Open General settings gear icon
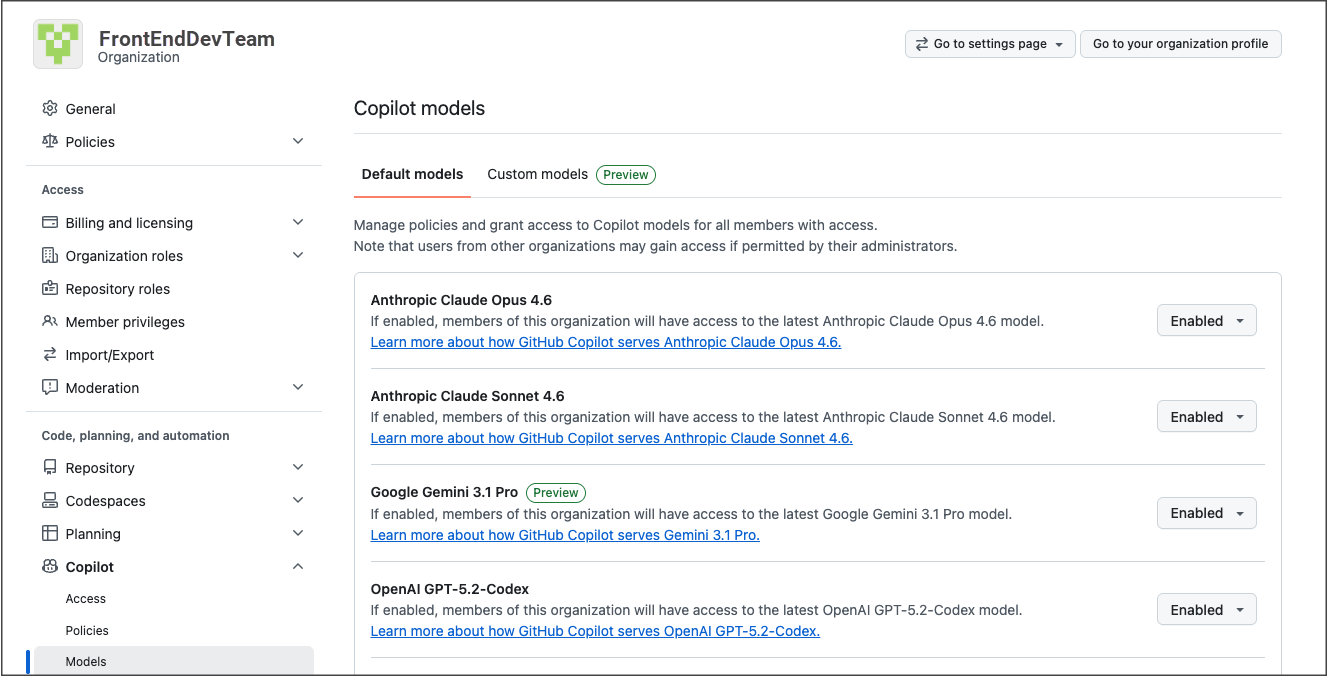Image resolution: width=1327 pixels, height=676 pixels. [50, 108]
